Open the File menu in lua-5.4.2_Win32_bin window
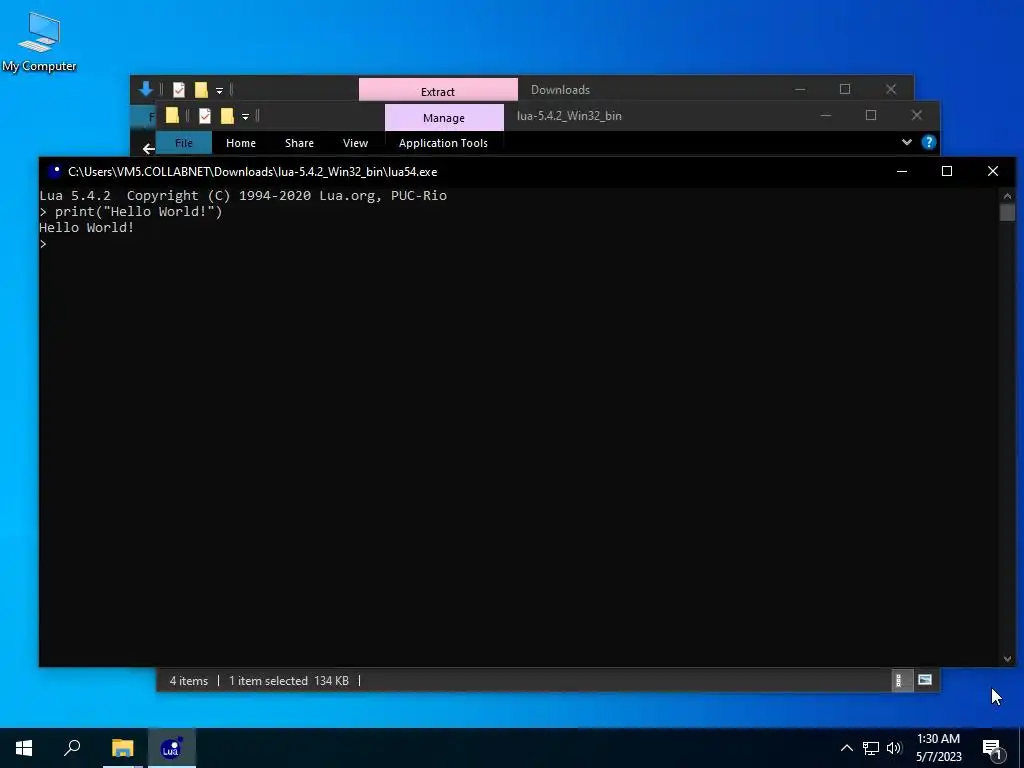1024x768 pixels. [184, 143]
